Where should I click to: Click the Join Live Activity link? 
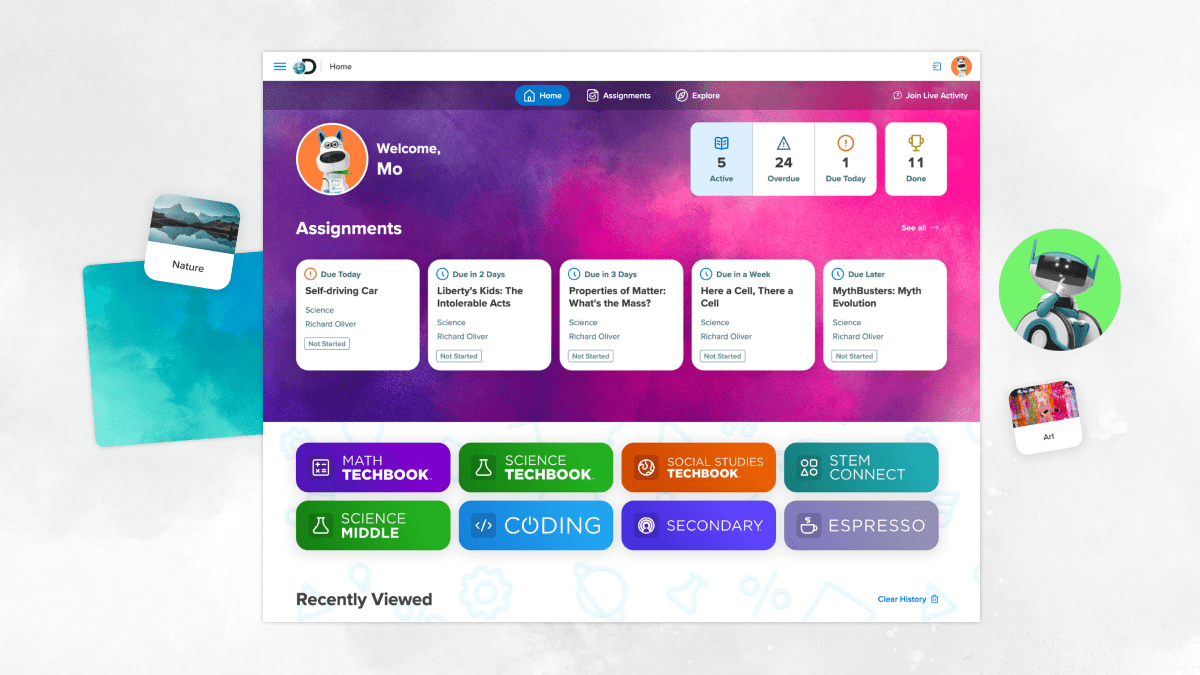[930, 96]
